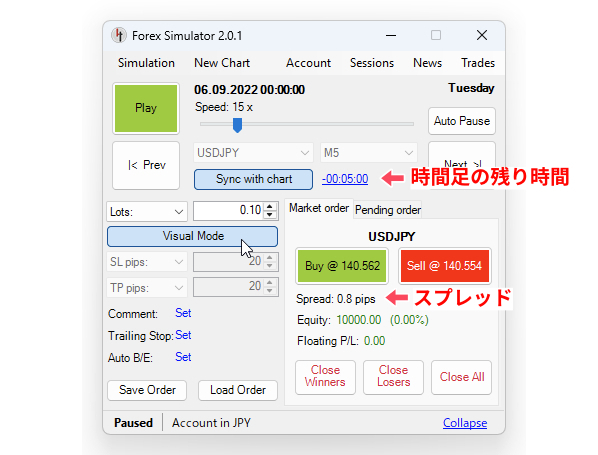The image size is (598, 455).
Task: Adjust the Speed slider handle
Action: point(237,125)
